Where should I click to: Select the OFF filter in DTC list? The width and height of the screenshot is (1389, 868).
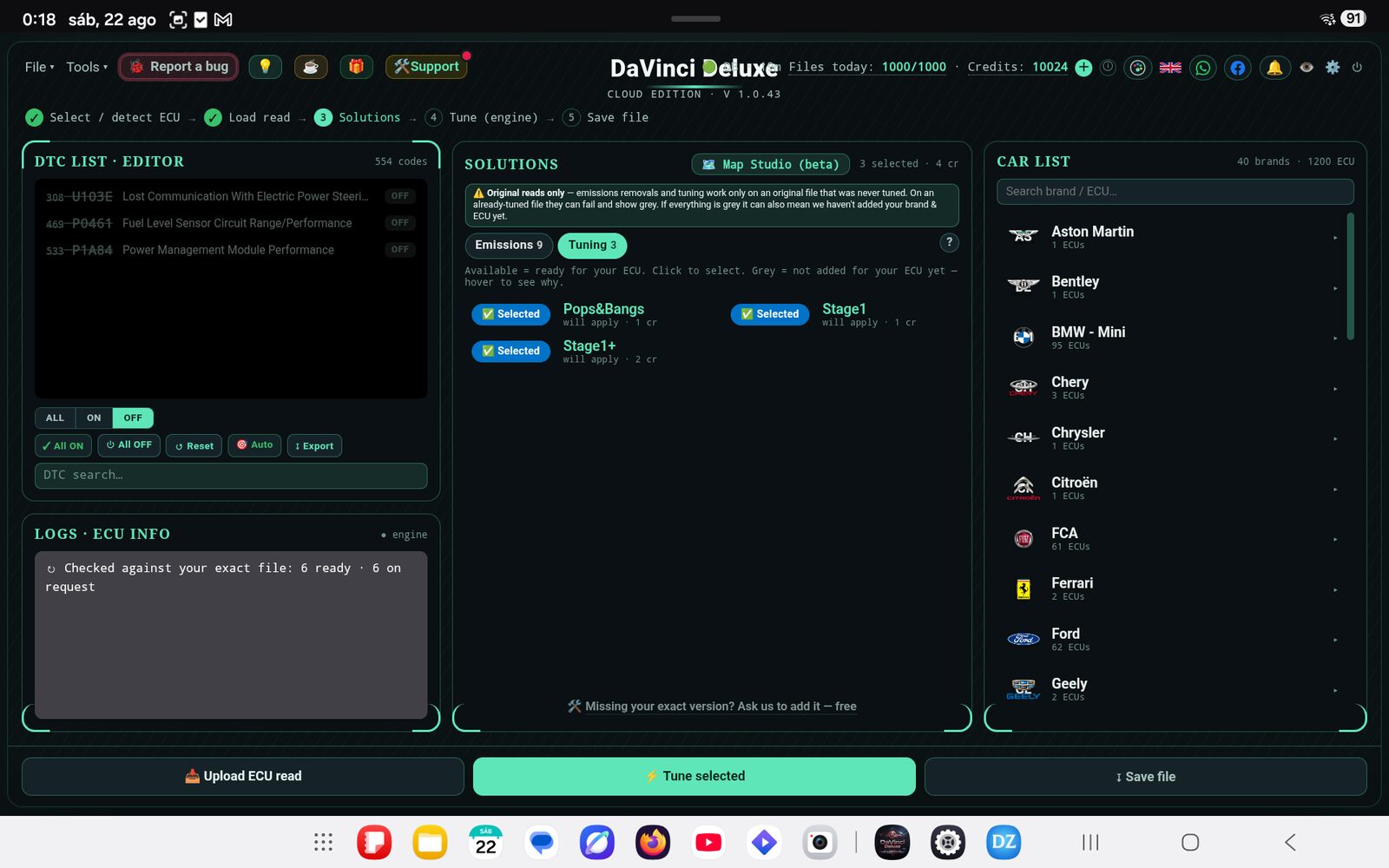(133, 418)
